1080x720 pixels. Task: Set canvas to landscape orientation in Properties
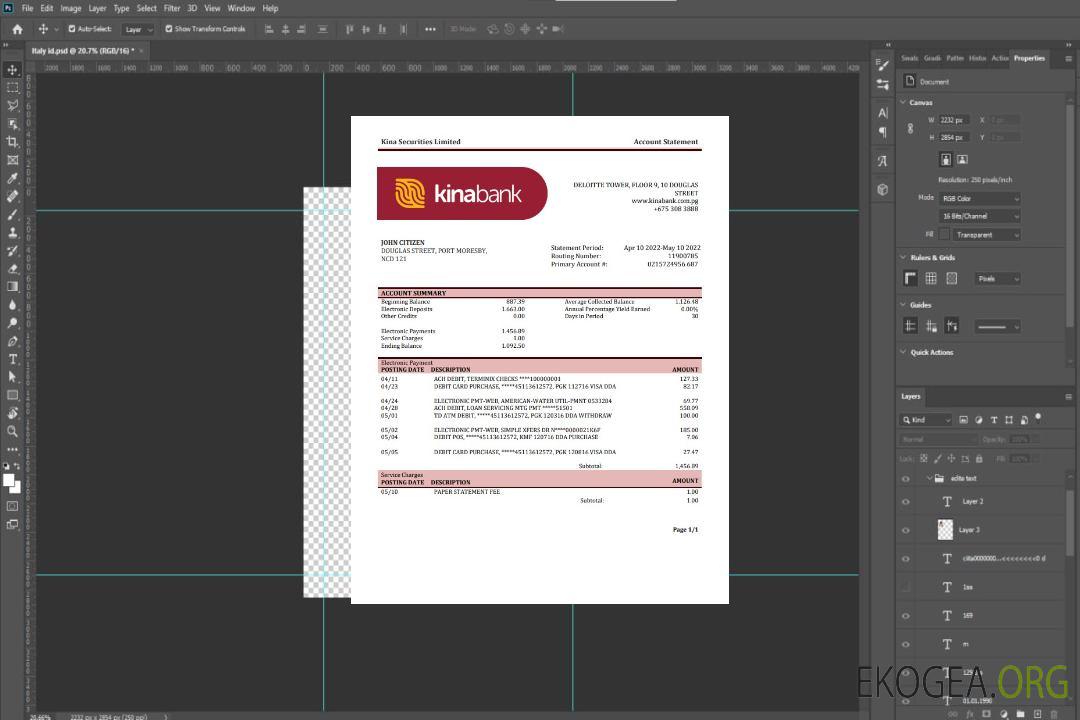(962, 159)
